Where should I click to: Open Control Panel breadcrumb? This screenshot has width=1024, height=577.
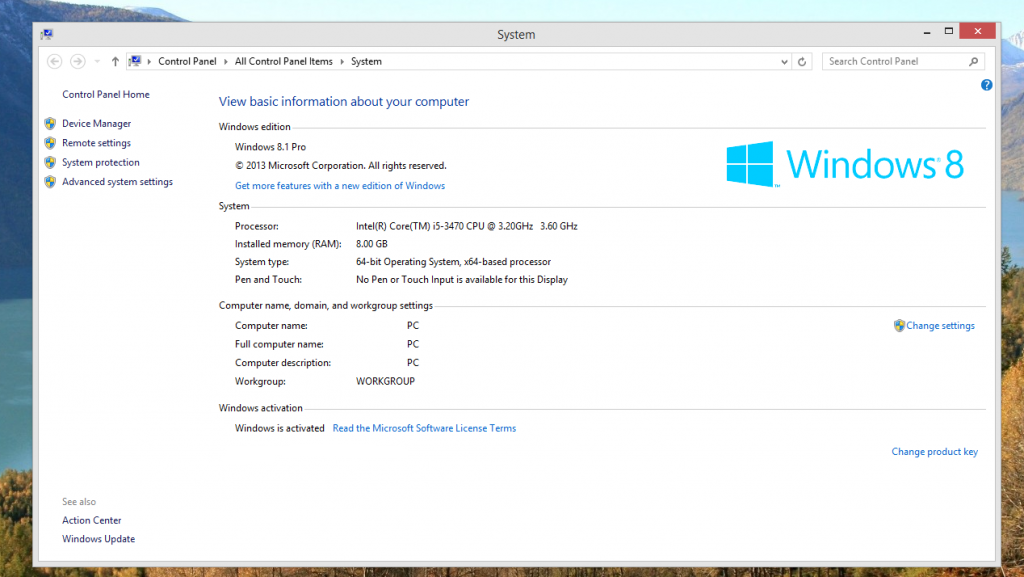(187, 61)
